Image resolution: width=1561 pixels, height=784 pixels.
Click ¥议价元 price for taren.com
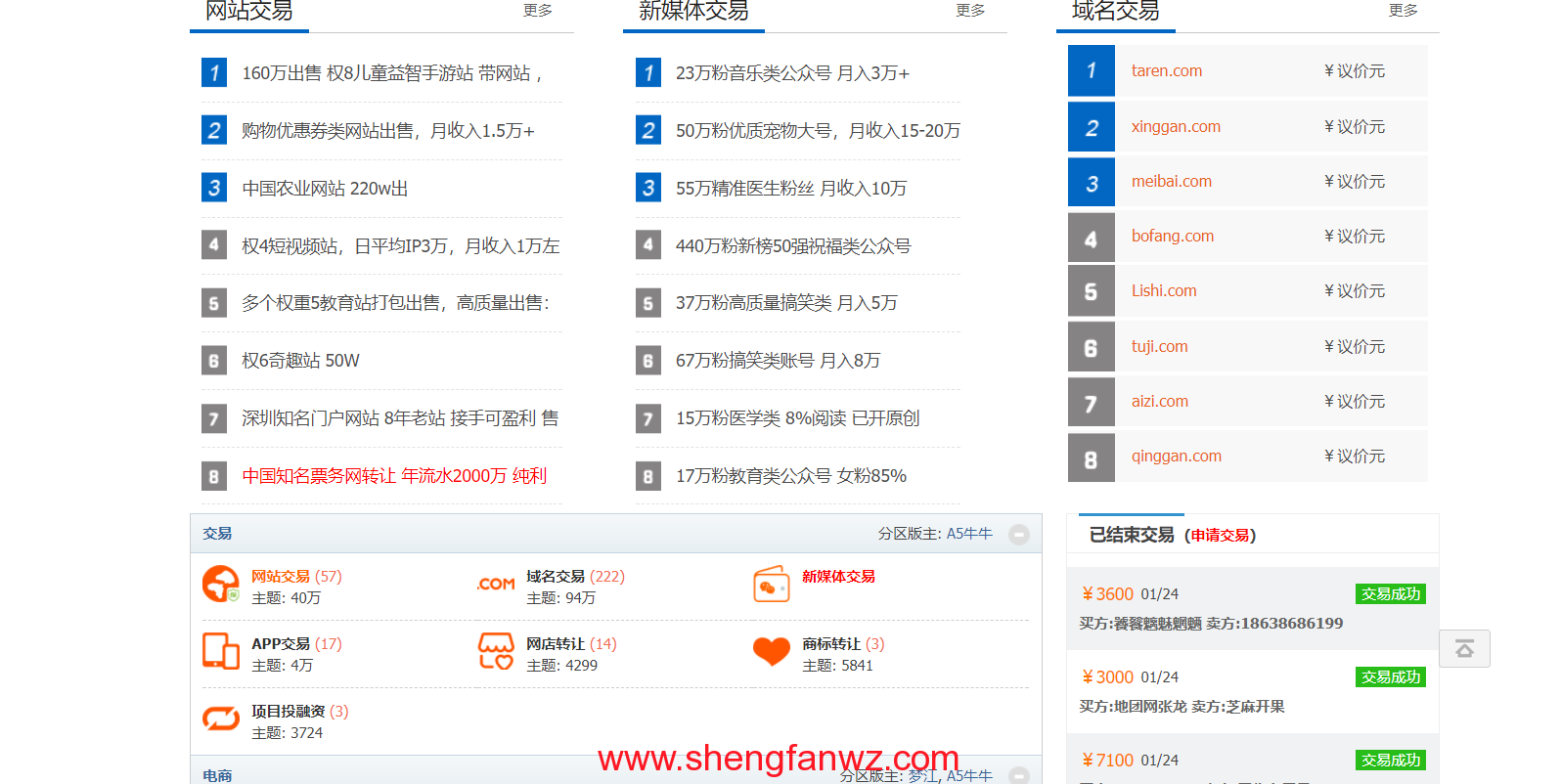[1355, 70]
